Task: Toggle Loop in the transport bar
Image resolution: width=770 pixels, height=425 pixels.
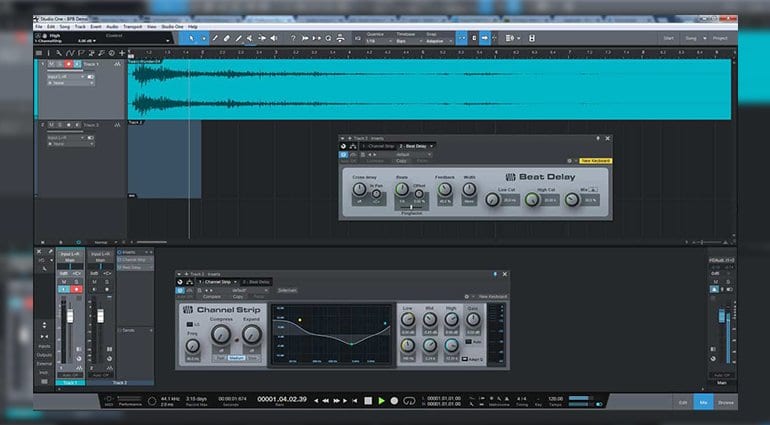Action: pos(409,401)
